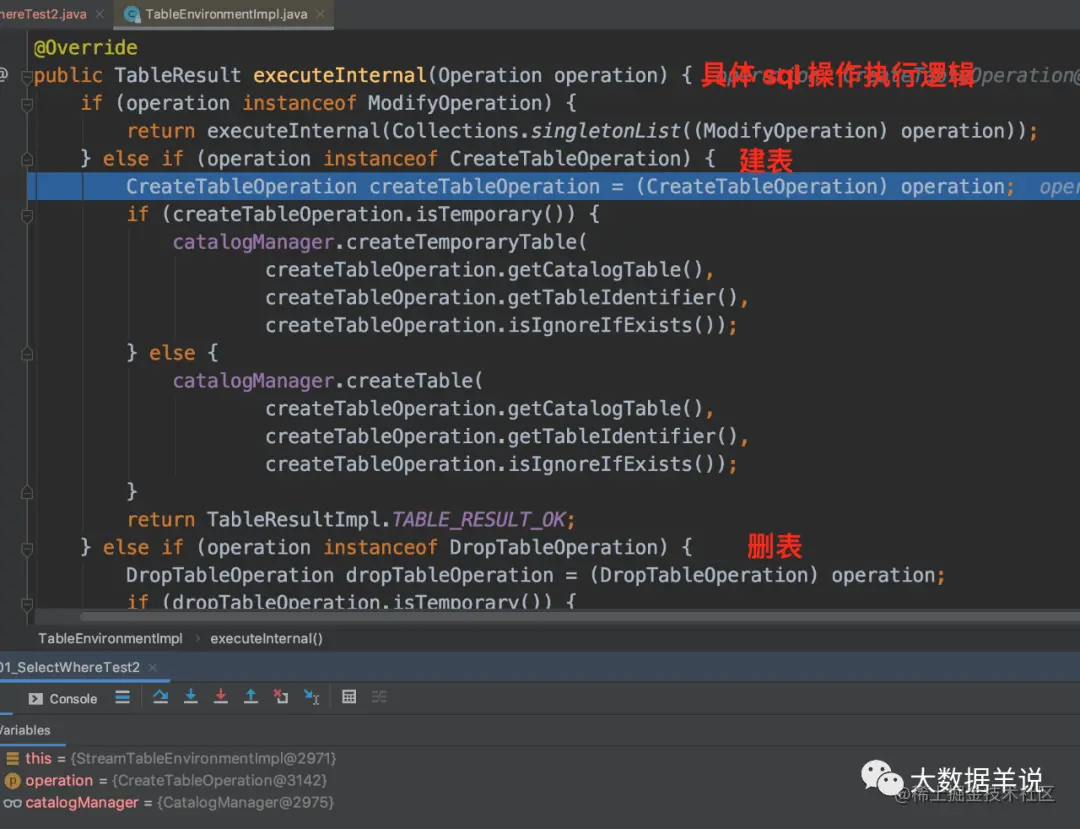
Task: Click the Step Out debugger icon
Action: [x=251, y=697]
